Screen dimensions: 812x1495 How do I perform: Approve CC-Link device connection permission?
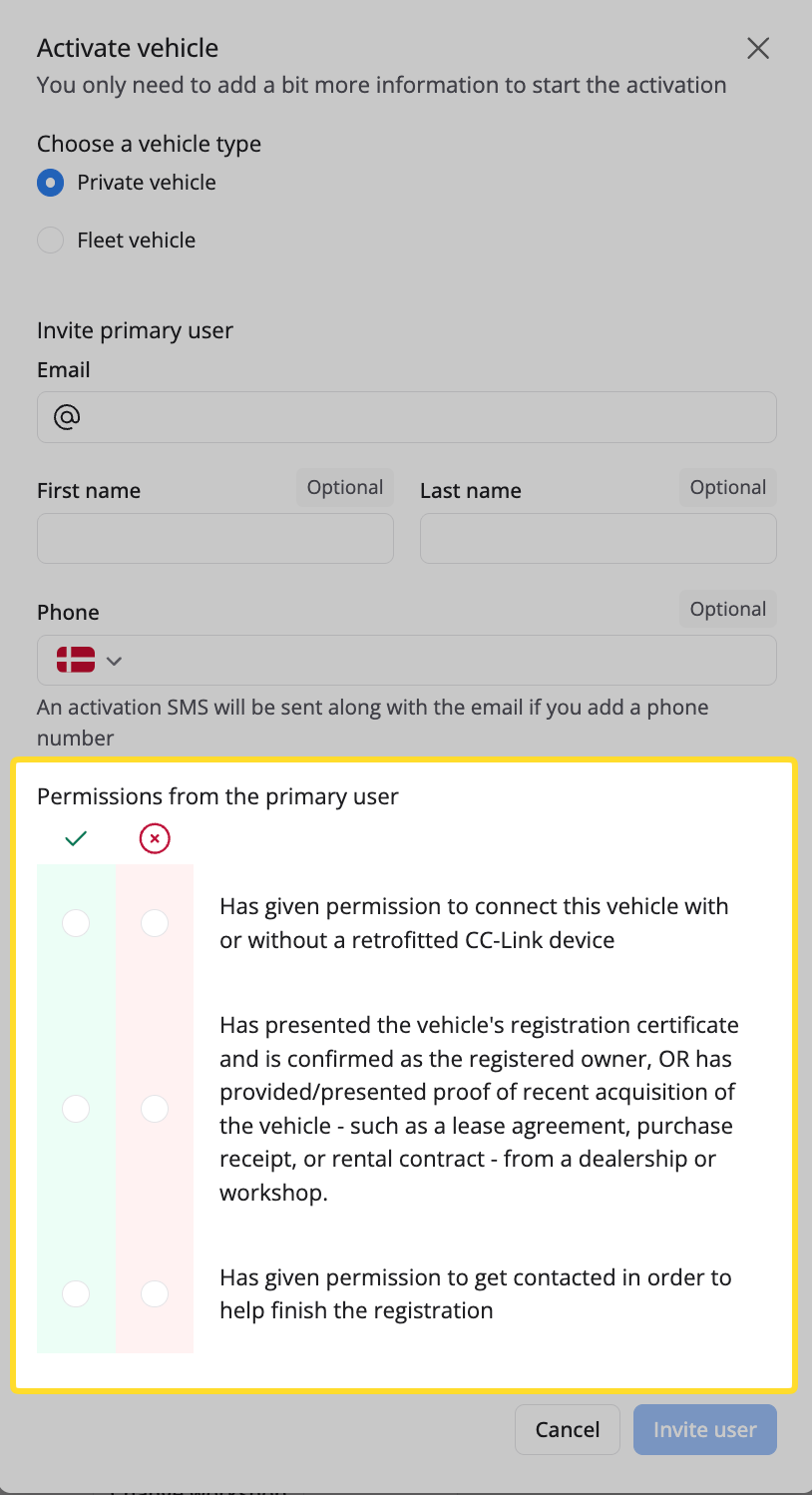point(76,923)
